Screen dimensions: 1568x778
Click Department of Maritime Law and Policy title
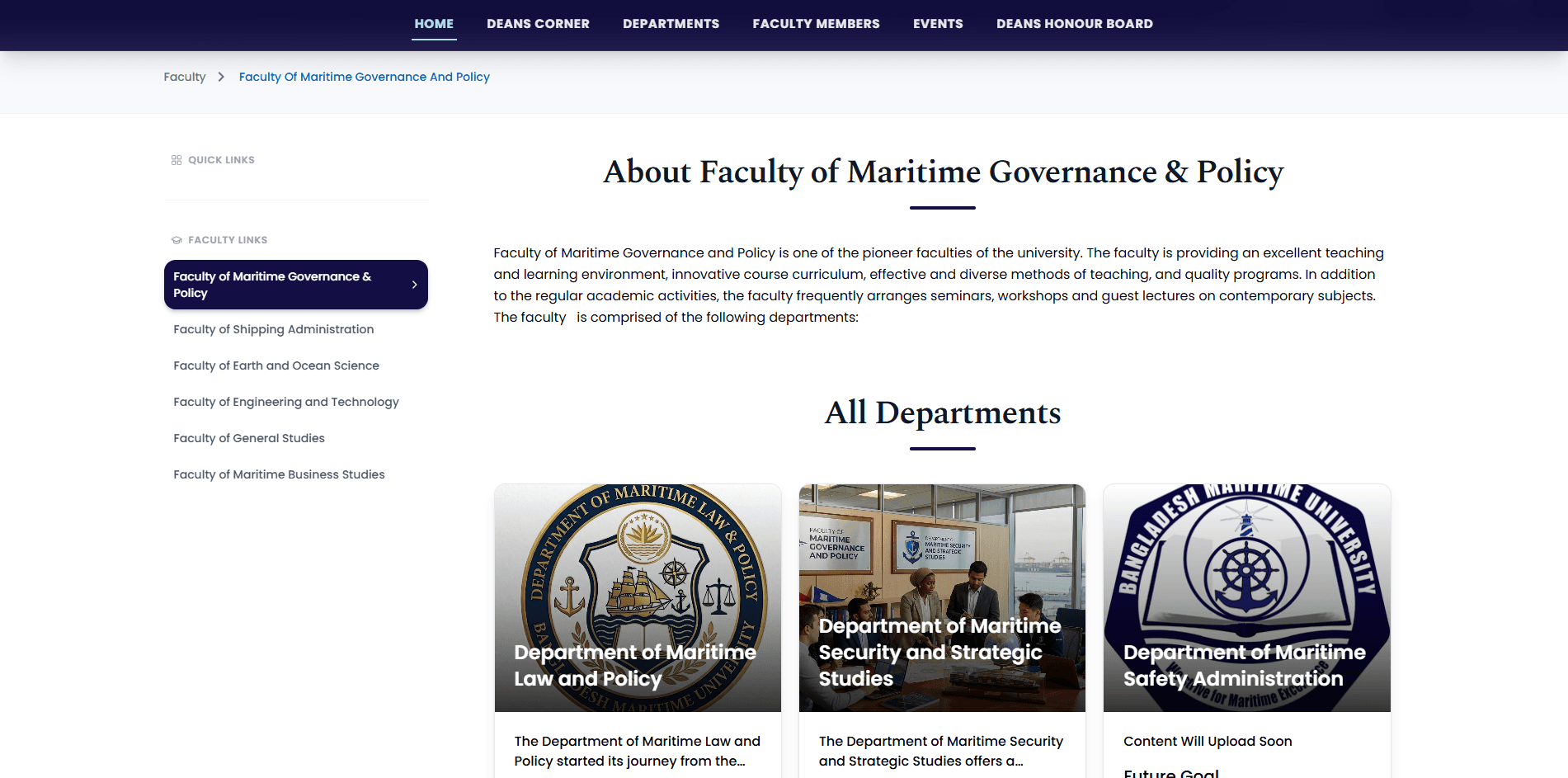tap(635, 665)
